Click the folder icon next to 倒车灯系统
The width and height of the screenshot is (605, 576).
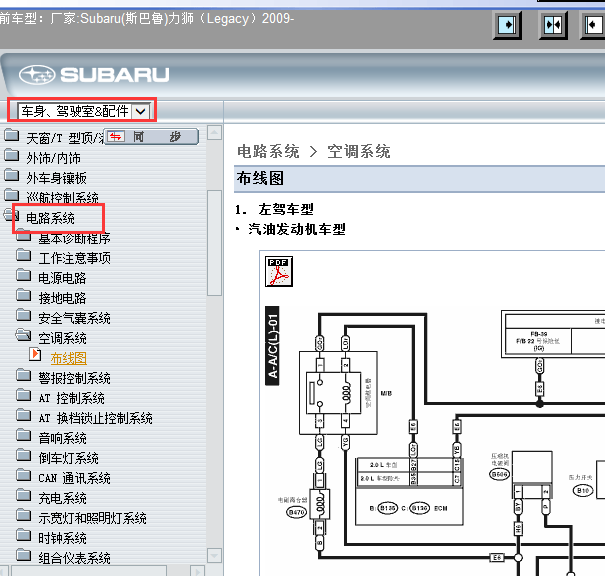pyautogui.click(x=24, y=455)
